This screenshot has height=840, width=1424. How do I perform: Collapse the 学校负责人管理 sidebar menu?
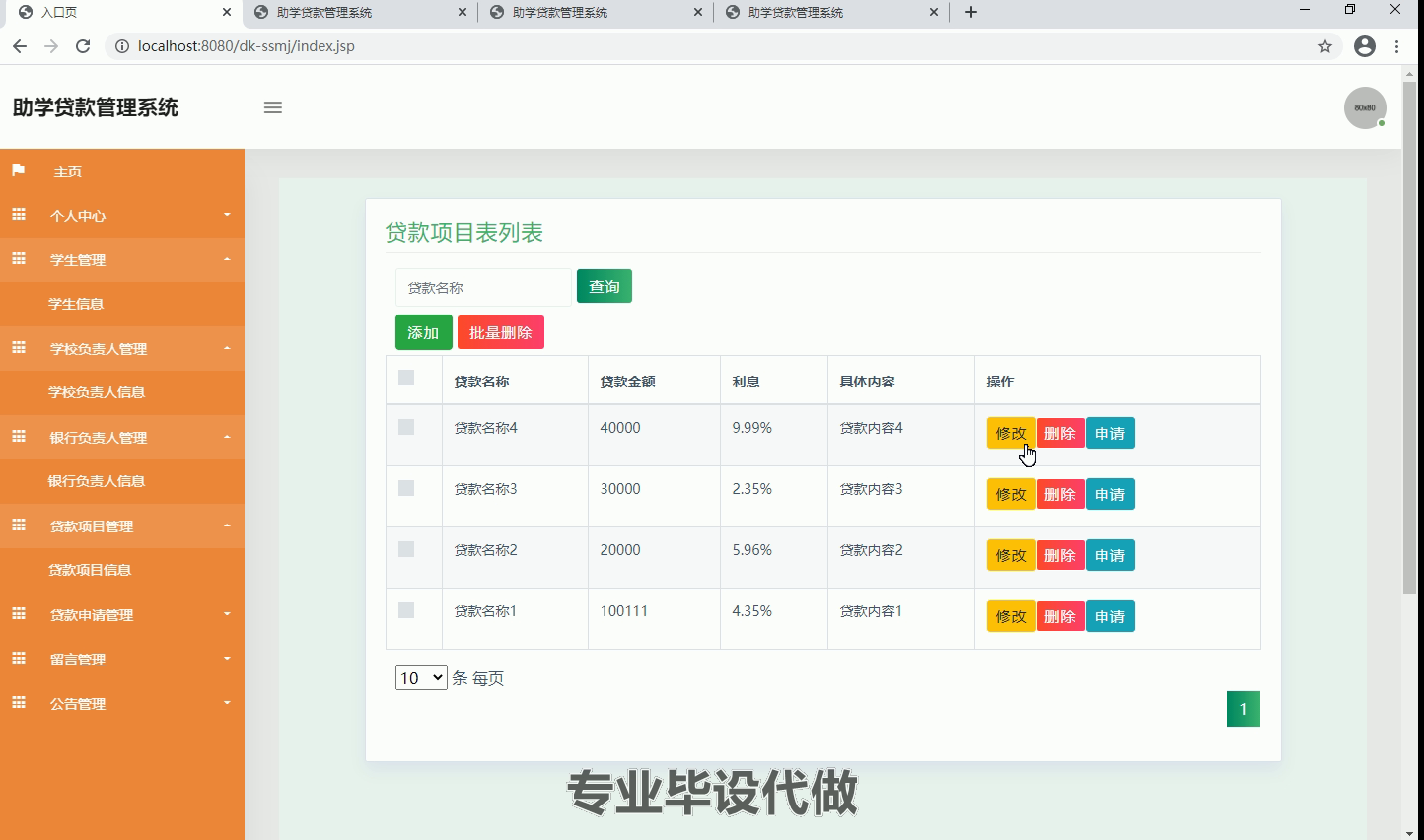click(122, 348)
